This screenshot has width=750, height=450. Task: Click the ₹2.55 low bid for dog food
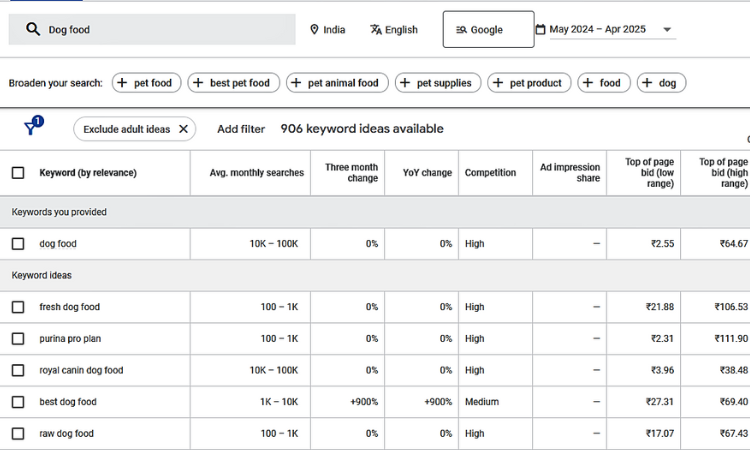click(662, 244)
